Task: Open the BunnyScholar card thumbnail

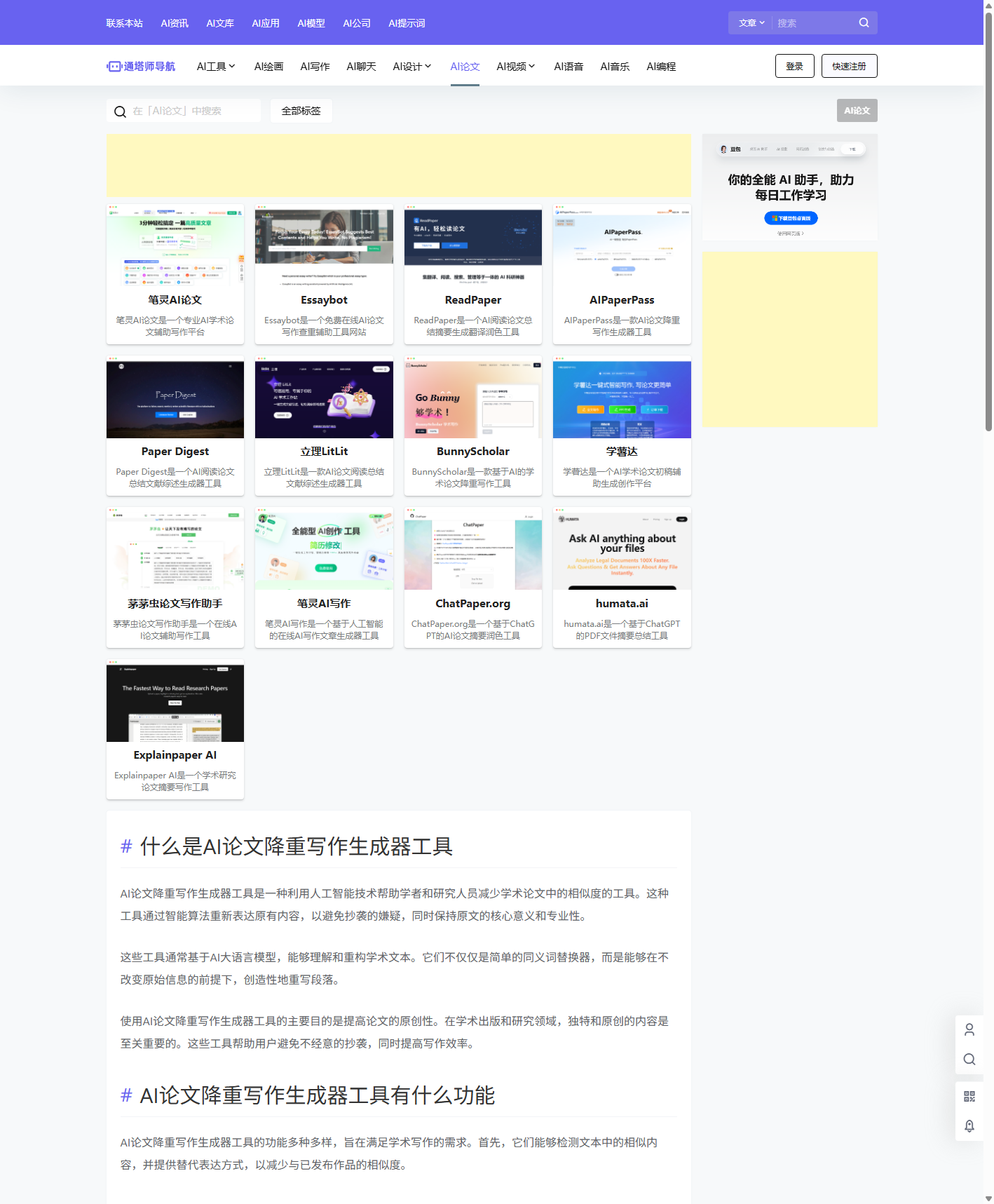Action: click(473, 398)
